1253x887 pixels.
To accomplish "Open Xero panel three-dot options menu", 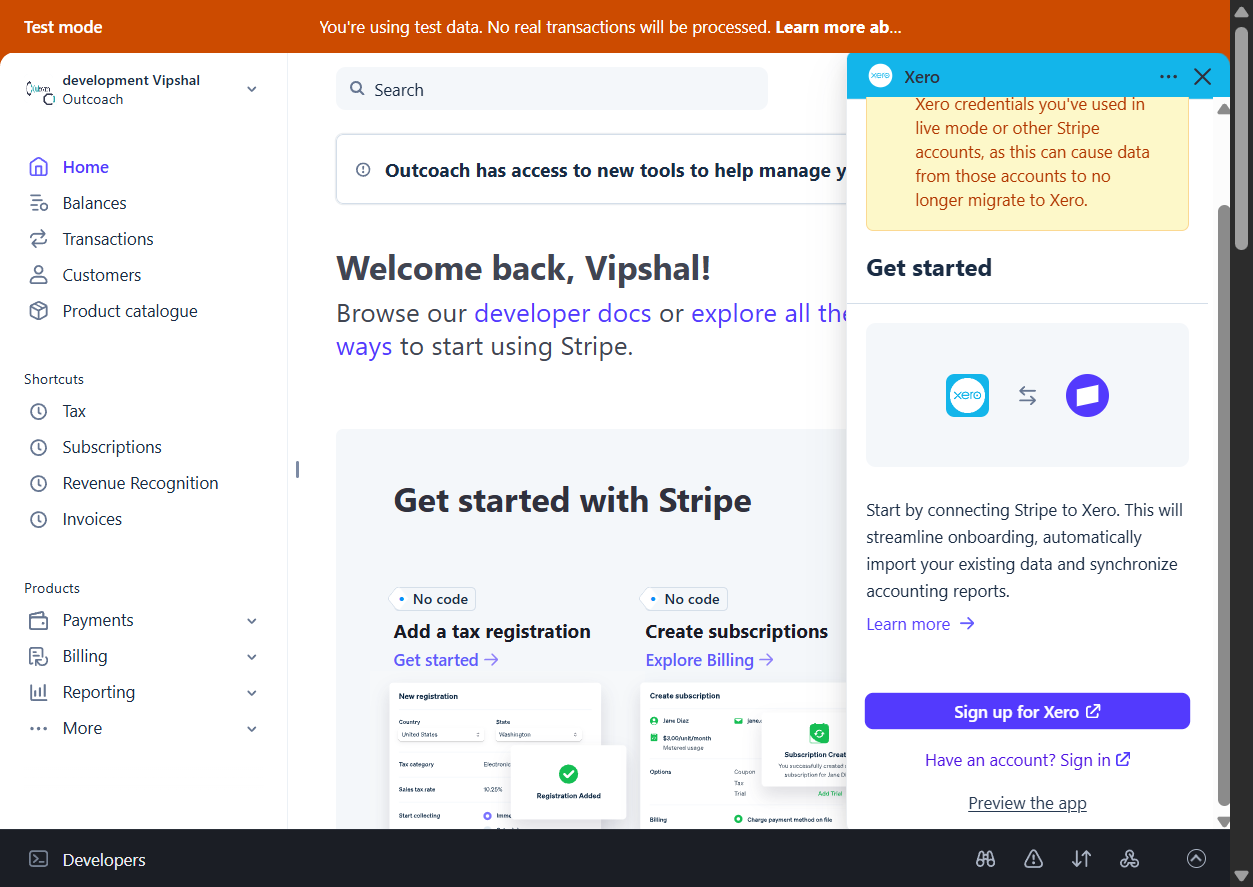I will pyautogui.click(x=1168, y=77).
